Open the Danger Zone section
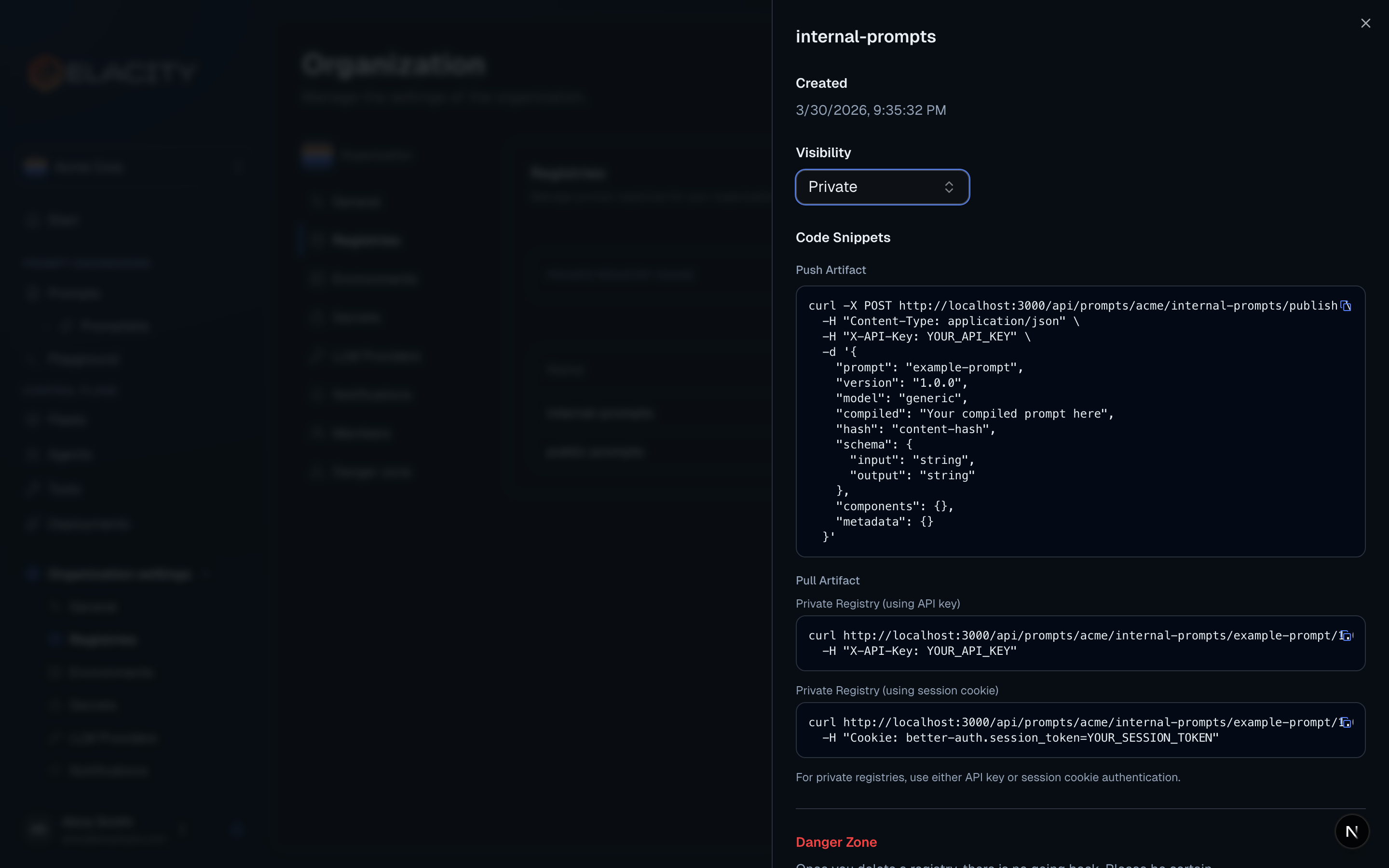Viewport: 1389px width, 868px height. click(836, 841)
